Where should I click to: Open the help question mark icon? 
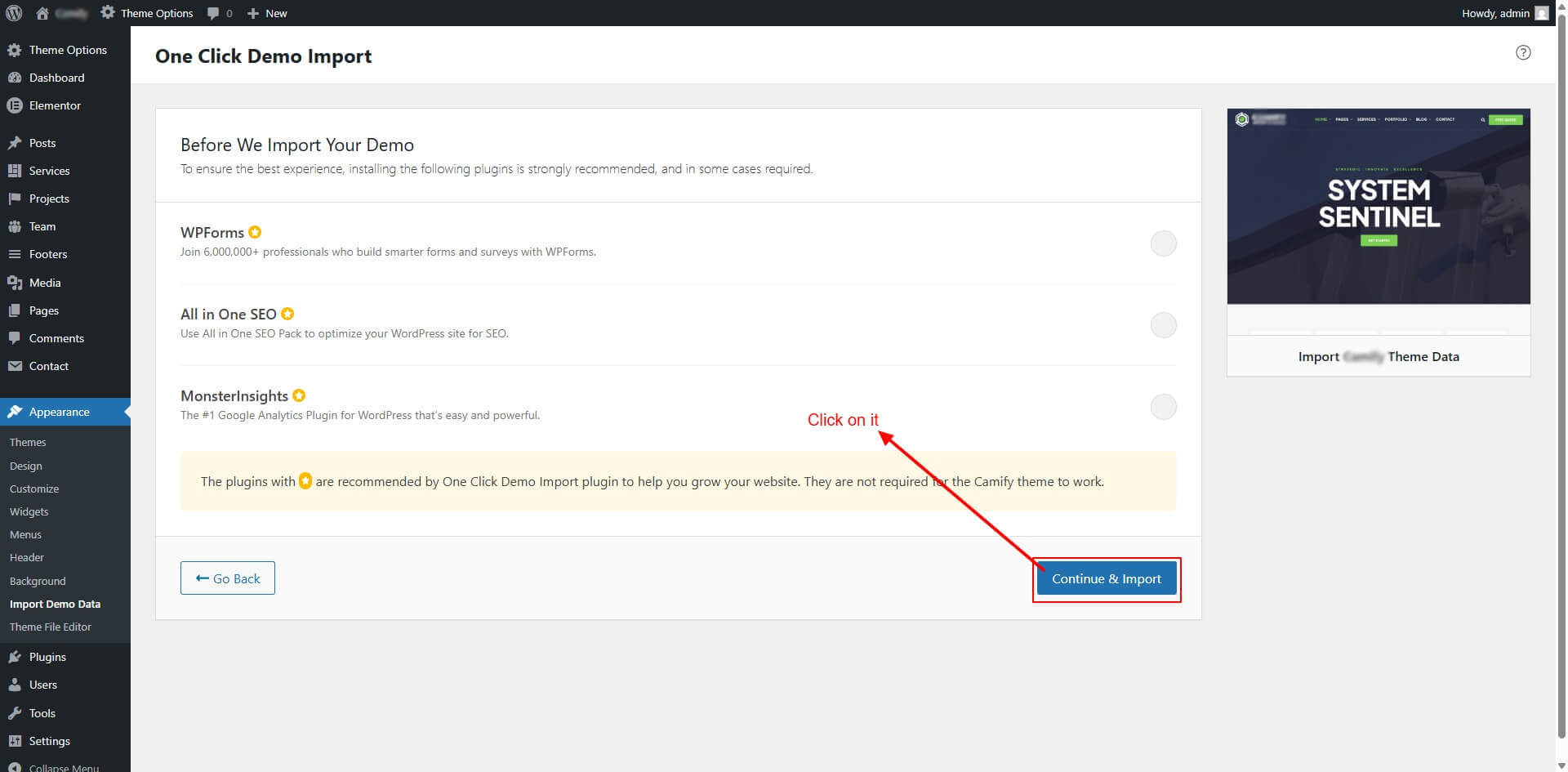(1522, 52)
